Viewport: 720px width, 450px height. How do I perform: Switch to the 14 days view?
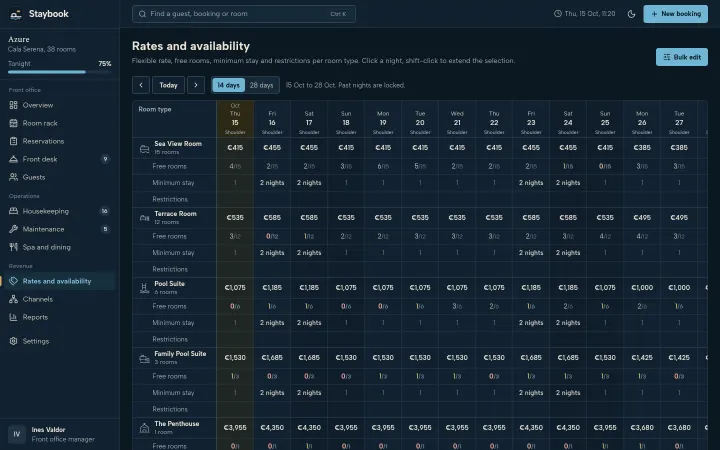point(228,85)
